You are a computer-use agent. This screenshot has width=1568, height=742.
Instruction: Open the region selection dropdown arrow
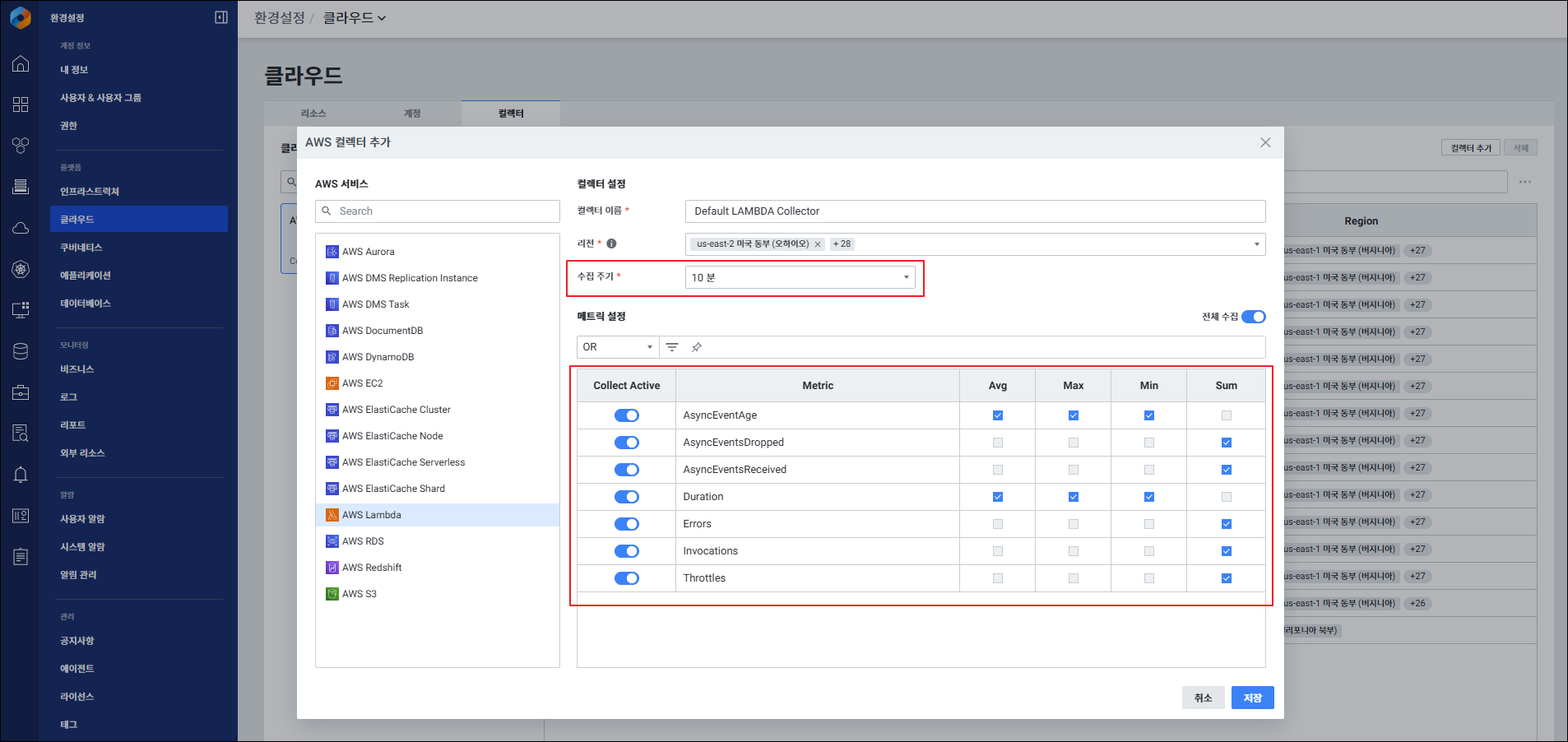pos(1256,244)
